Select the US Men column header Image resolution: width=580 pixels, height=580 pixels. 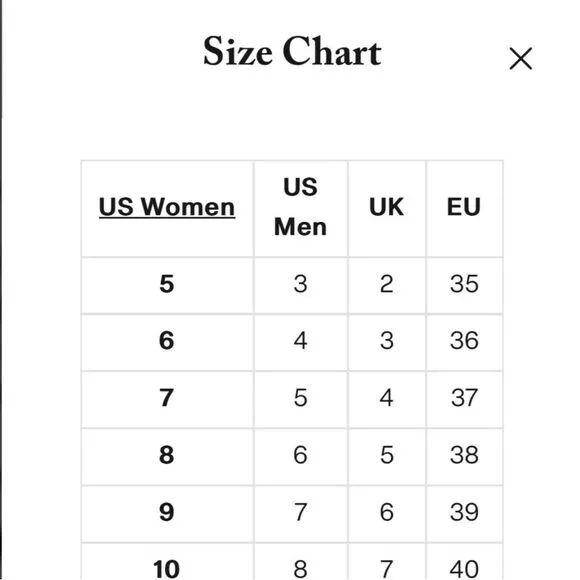click(300, 207)
